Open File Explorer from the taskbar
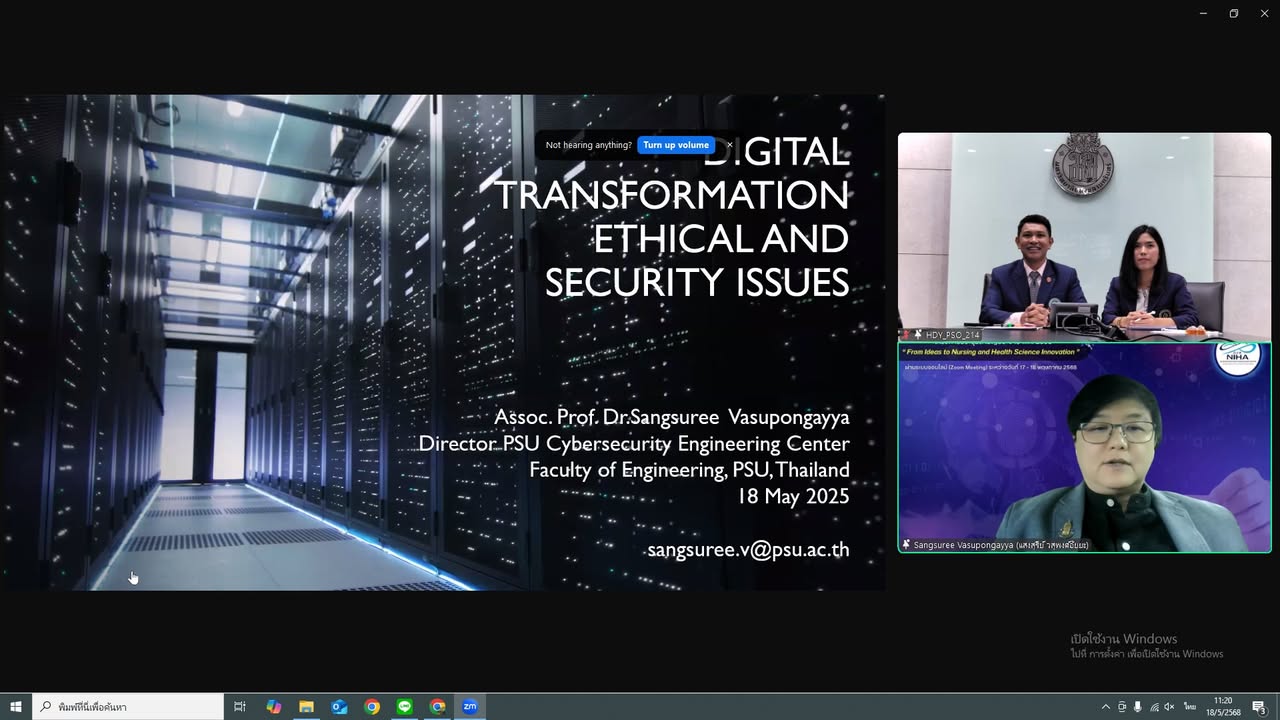The image size is (1280, 720). click(306, 707)
